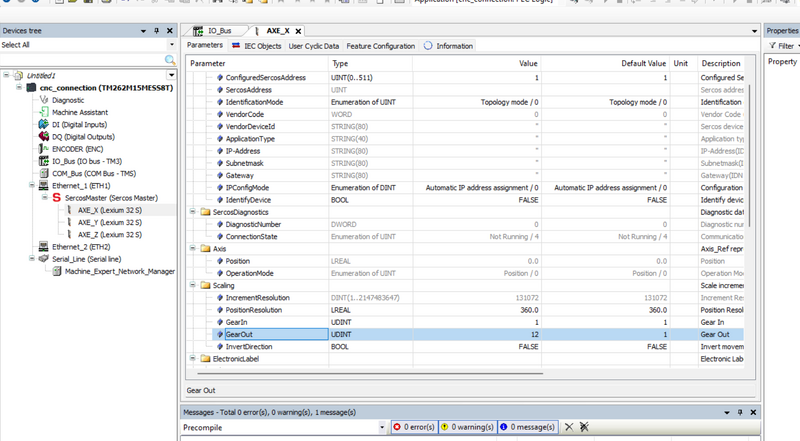The height and width of the screenshot is (441, 800).
Task: Clear messages with the X icon
Action: (568, 427)
